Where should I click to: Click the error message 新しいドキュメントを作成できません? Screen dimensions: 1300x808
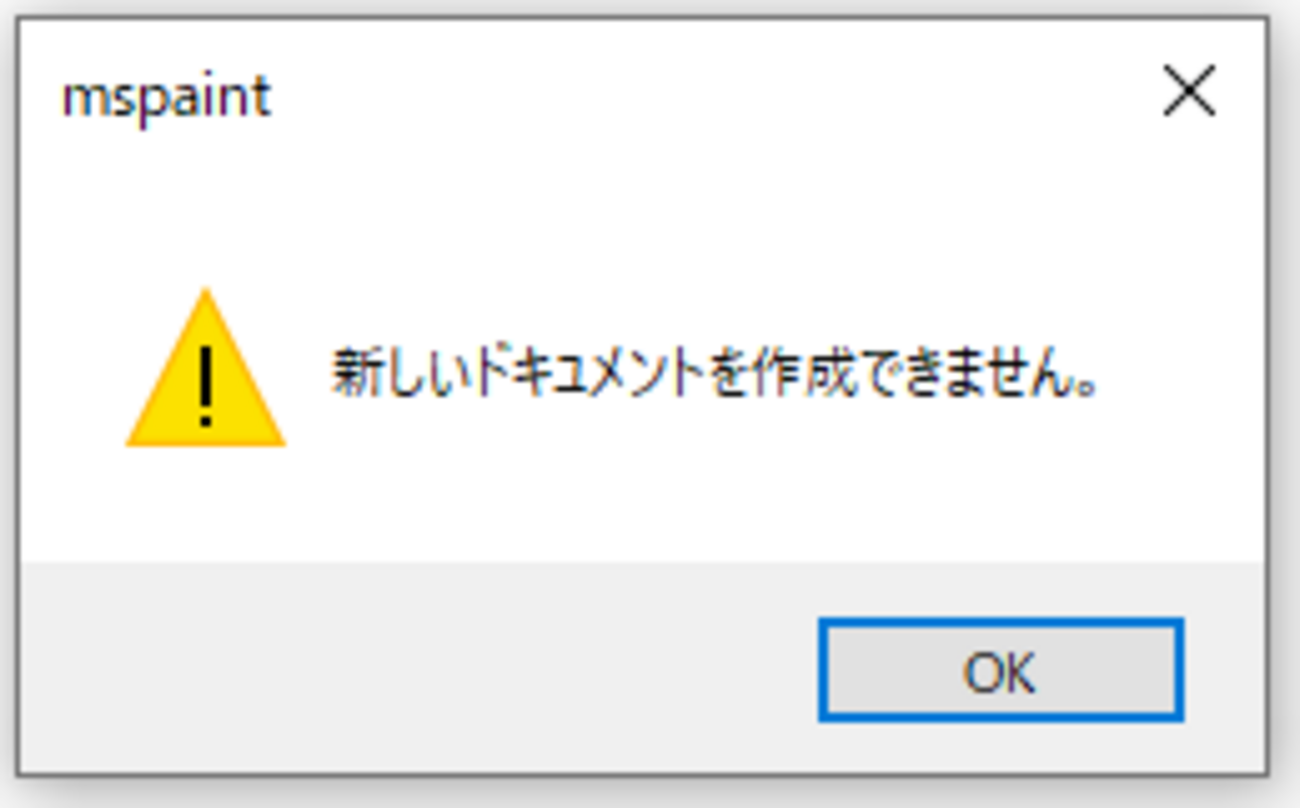click(714, 374)
